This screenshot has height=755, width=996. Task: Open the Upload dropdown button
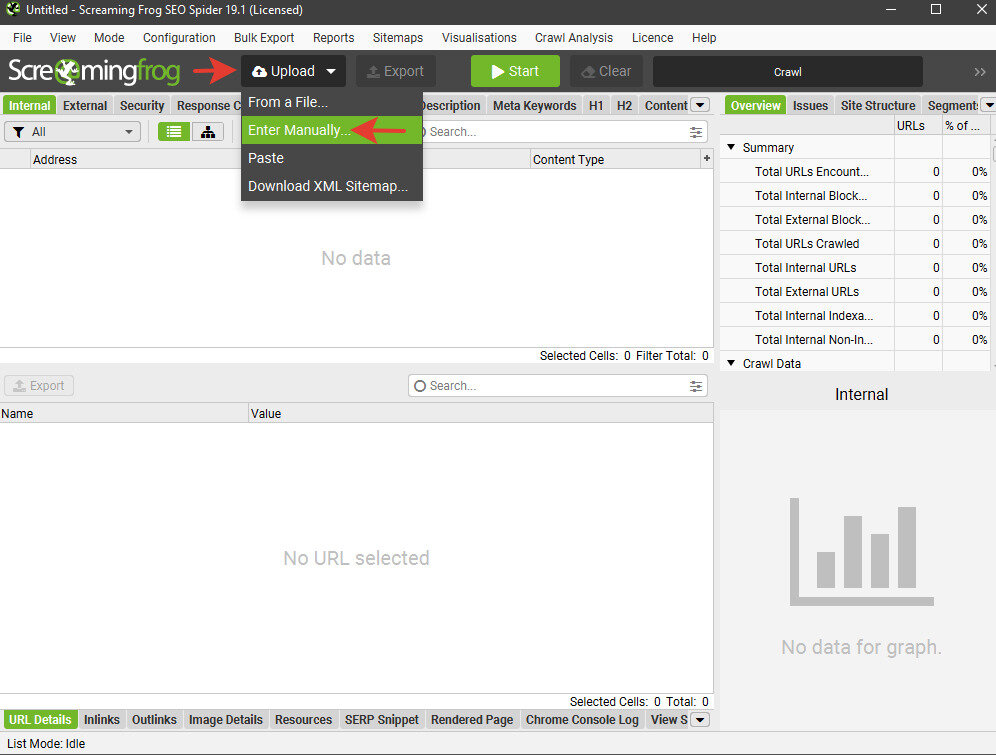point(293,71)
